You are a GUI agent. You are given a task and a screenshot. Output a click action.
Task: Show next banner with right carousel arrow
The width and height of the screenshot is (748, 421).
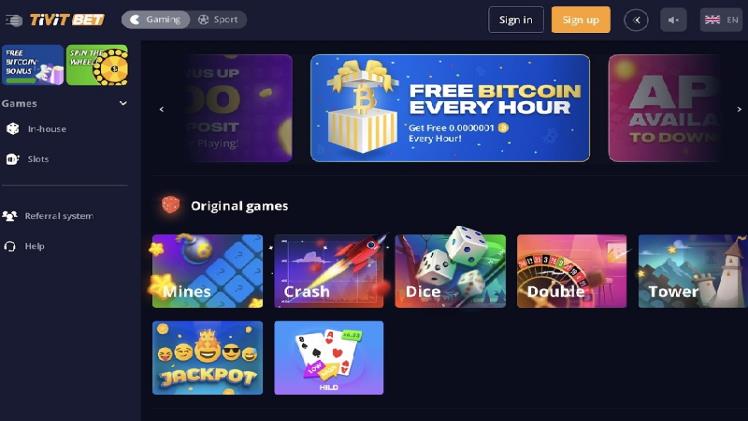(x=739, y=109)
